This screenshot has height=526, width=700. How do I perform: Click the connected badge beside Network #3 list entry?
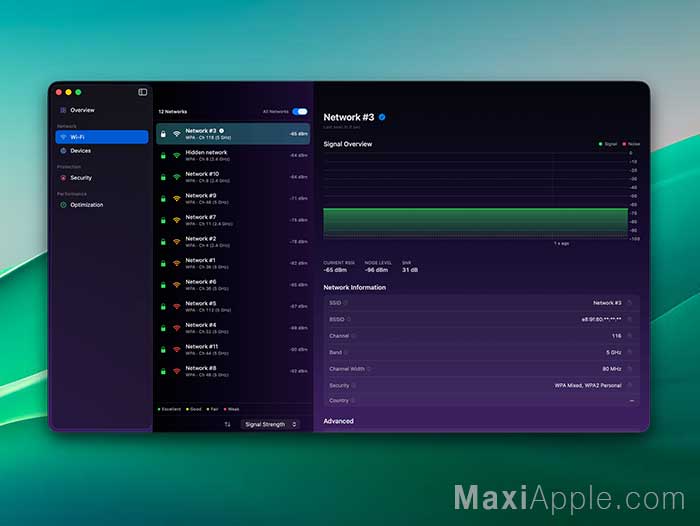221,131
